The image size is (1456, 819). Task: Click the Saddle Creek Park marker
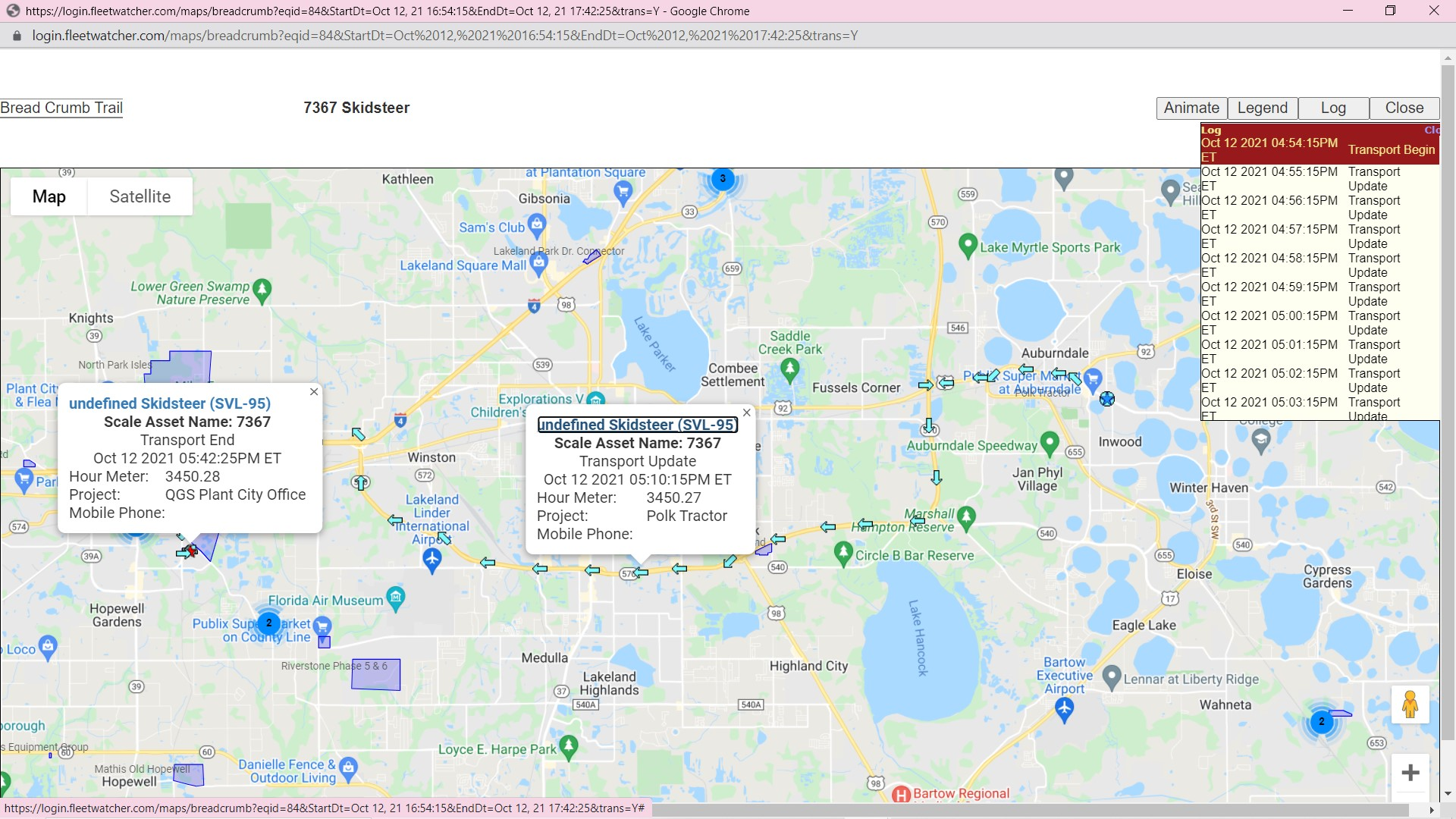[x=790, y=370]
